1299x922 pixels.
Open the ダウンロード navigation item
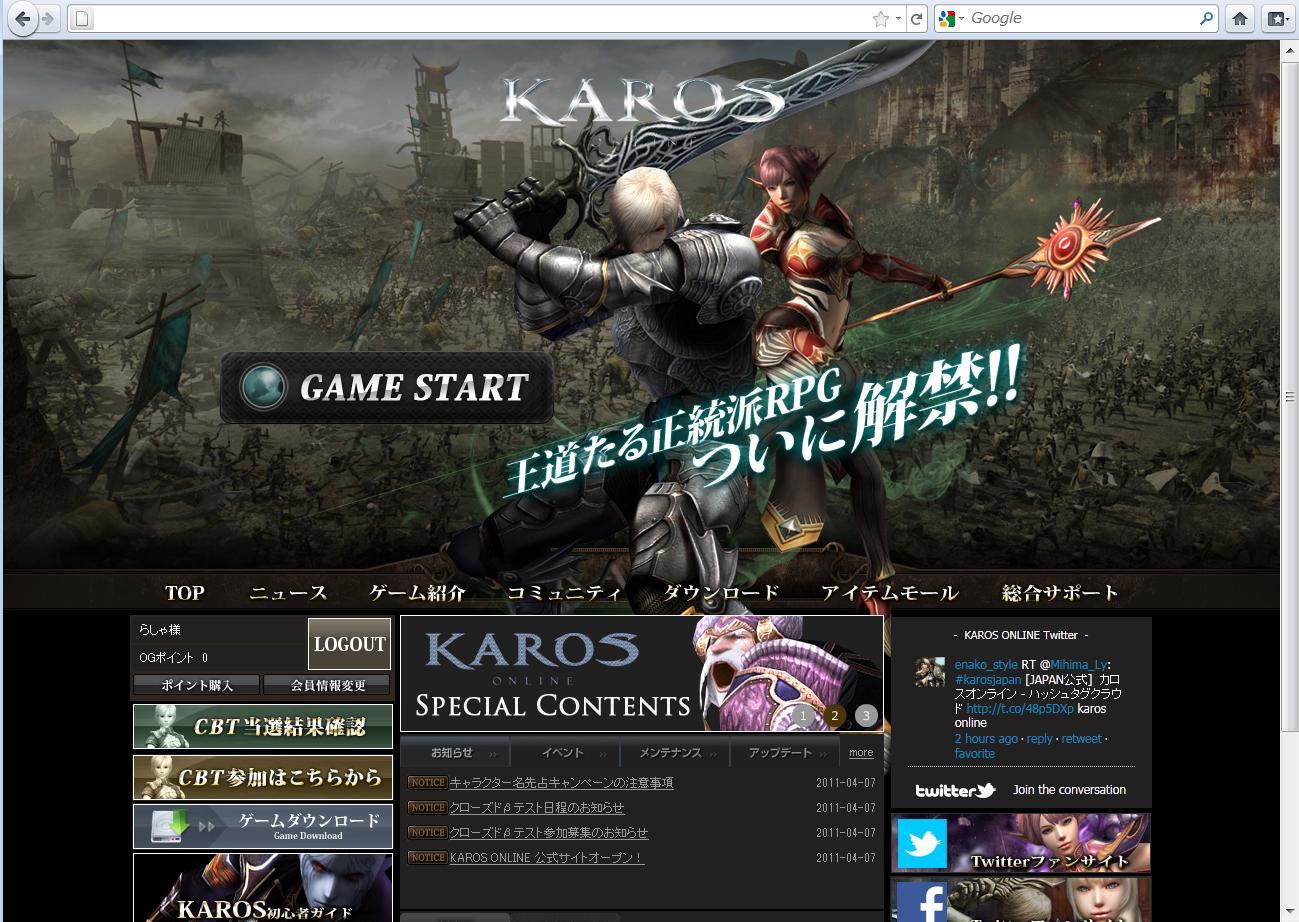721,592
